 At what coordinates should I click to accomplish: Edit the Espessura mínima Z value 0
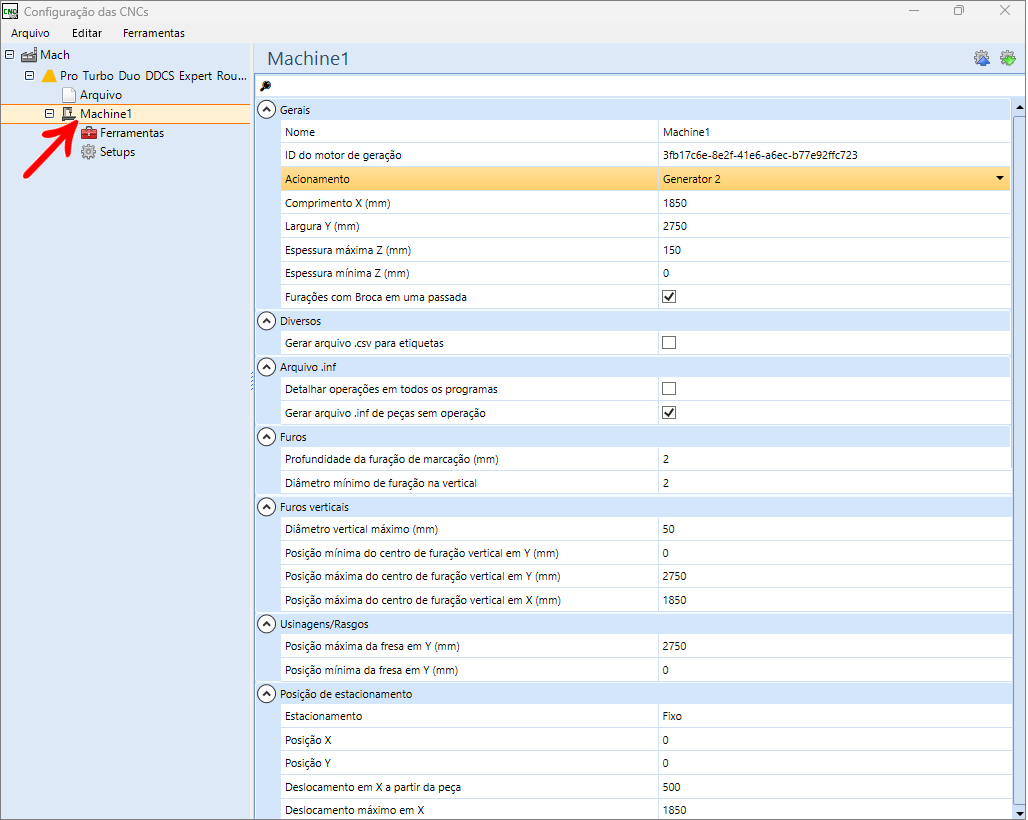[x=833, y=273]
